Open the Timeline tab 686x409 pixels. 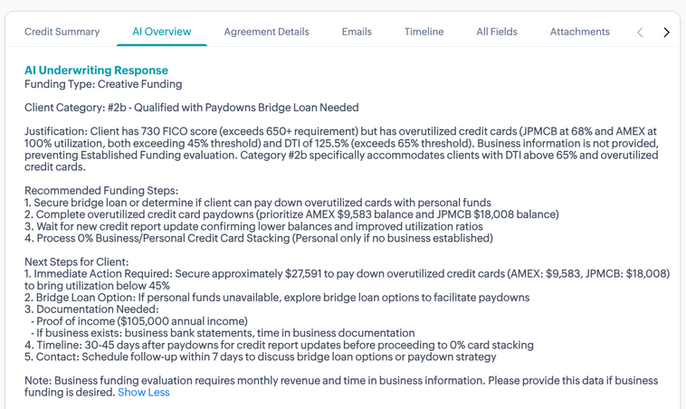(x=424, y=32)
